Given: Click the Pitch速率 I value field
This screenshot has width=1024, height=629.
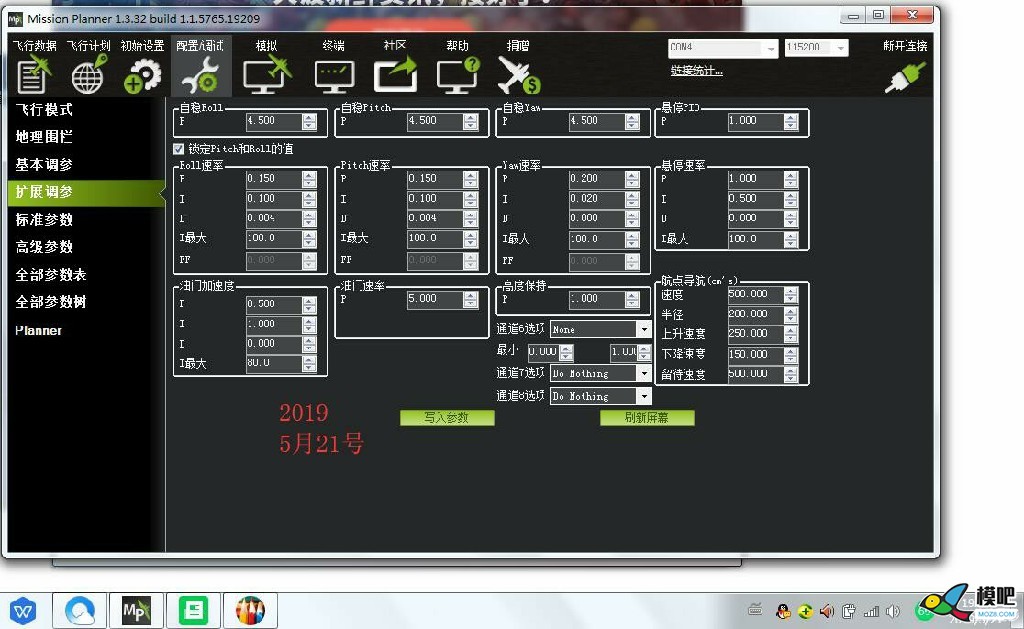Looking at the screenshot, I should tap(436, 199).
